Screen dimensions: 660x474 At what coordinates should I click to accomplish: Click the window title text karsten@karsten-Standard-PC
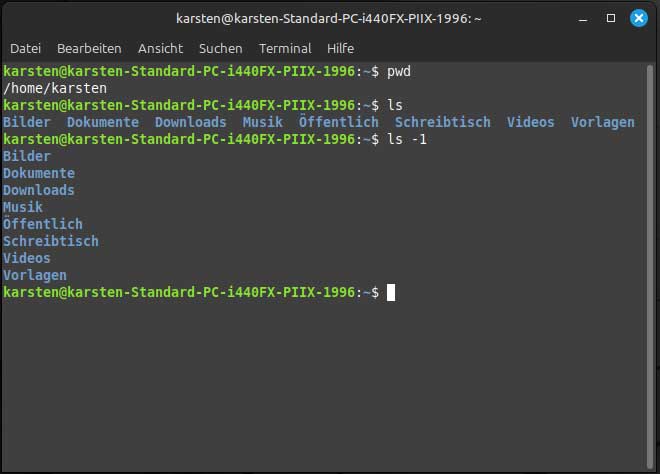(328, 19)
